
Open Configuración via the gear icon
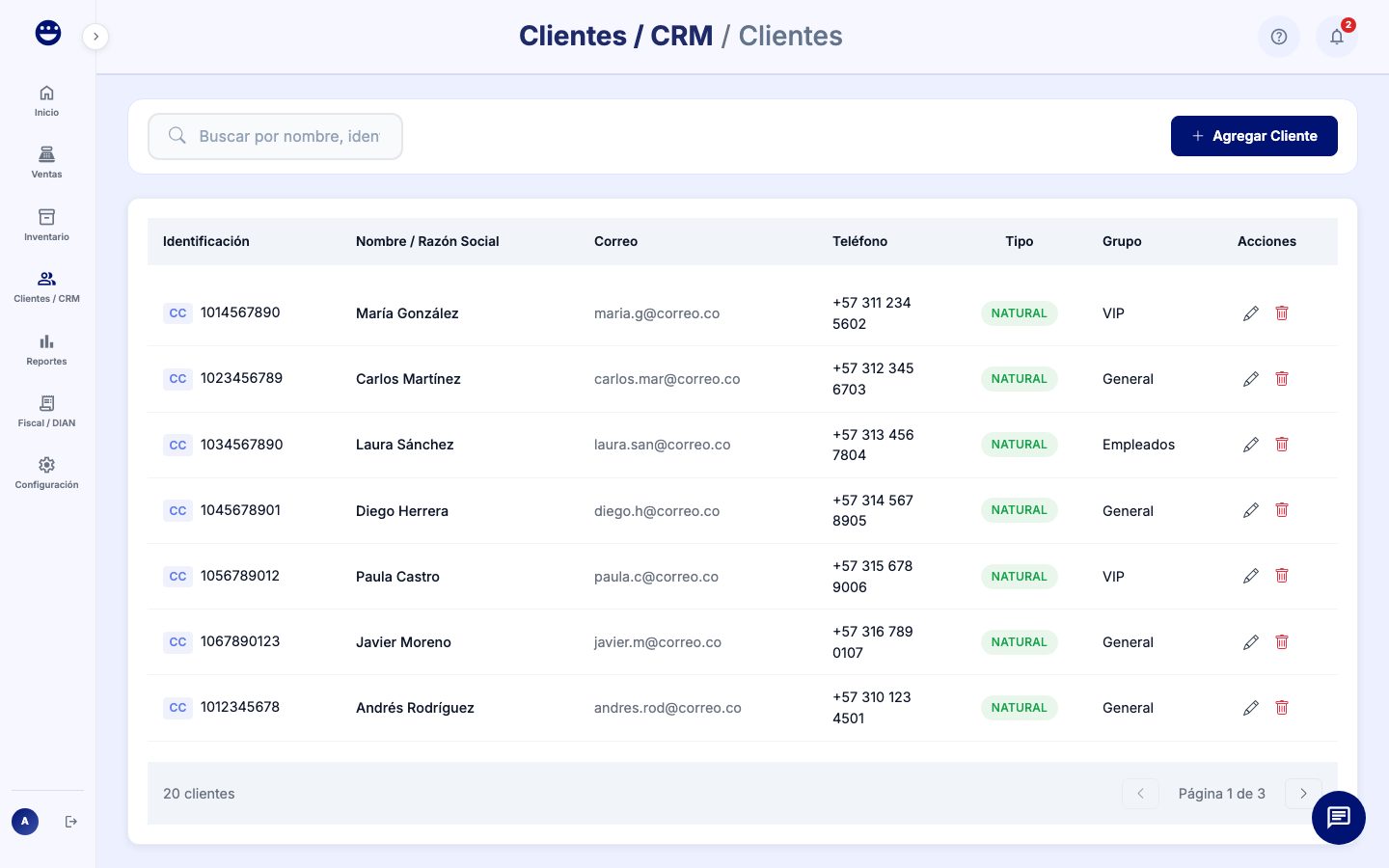tap(46, 465)
